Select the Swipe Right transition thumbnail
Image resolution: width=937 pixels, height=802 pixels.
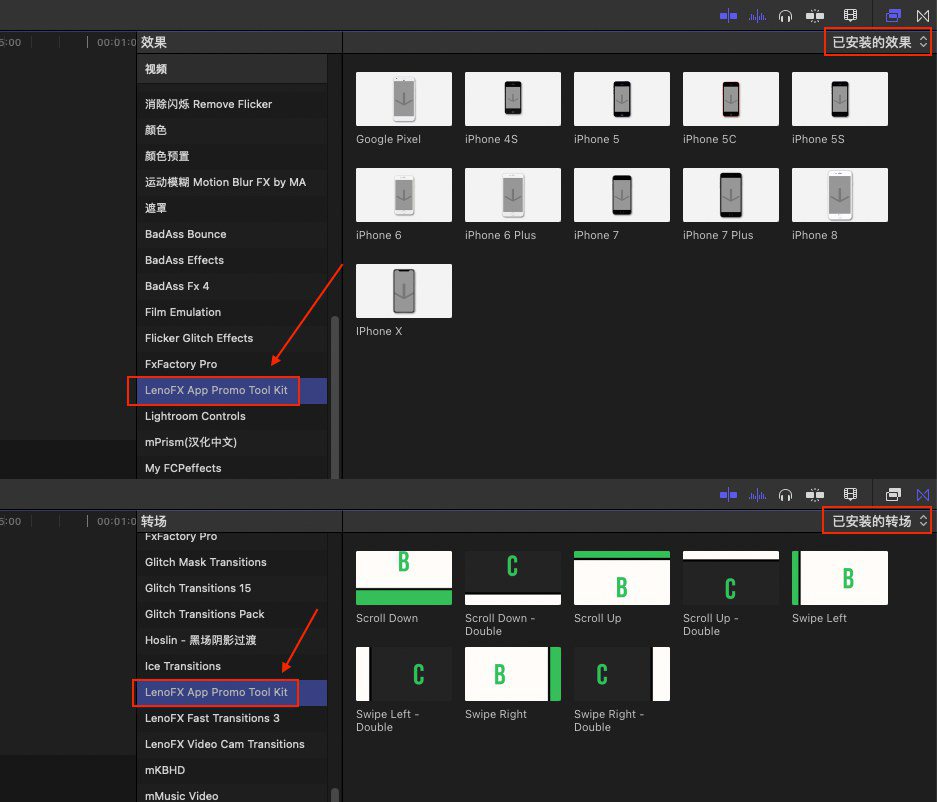(513, 674)
